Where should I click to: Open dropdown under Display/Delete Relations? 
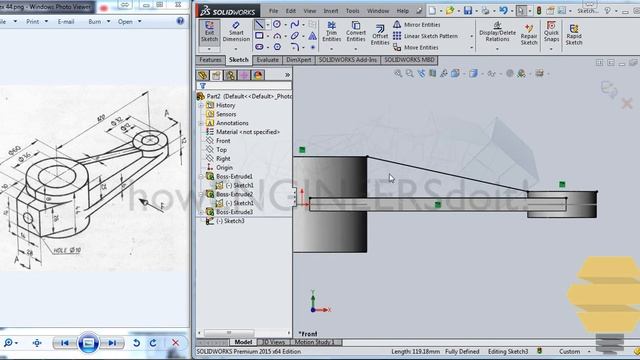pos(497,49)
